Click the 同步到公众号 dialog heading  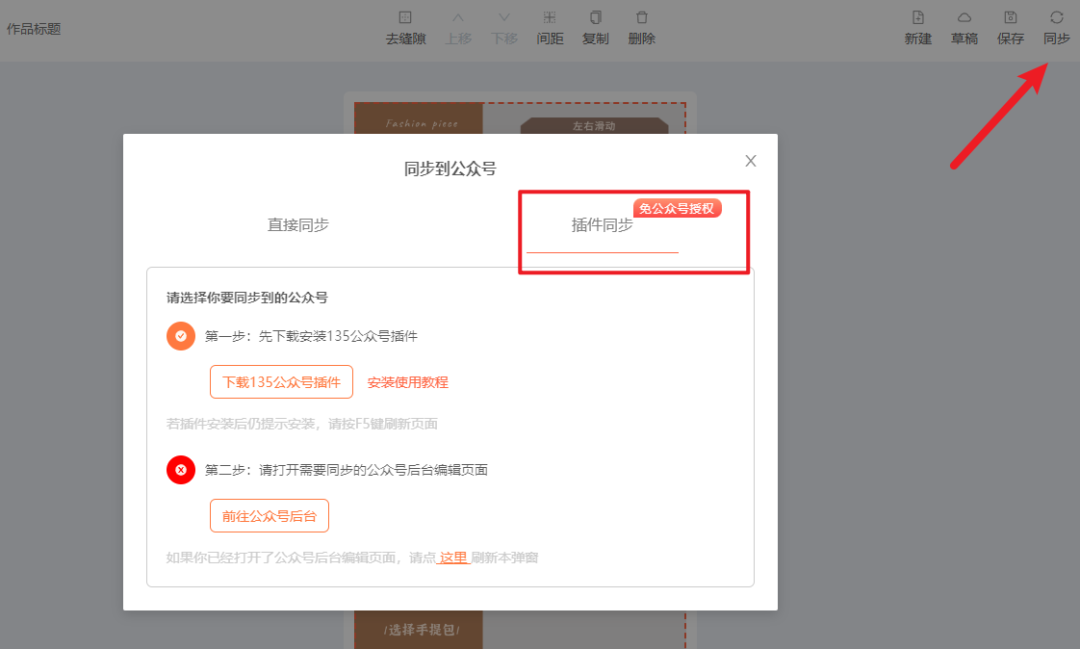pyautogui.click(x=450, y=169)
